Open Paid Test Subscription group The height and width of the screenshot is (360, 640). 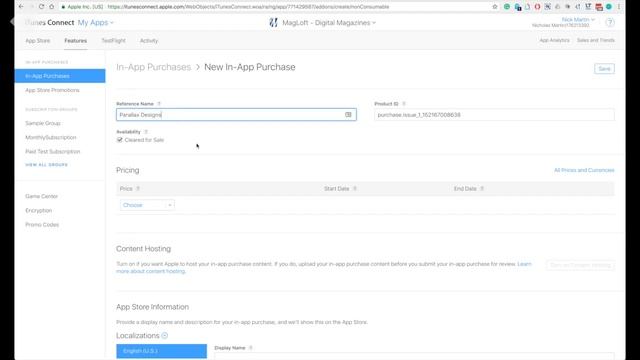pos(53,151)
